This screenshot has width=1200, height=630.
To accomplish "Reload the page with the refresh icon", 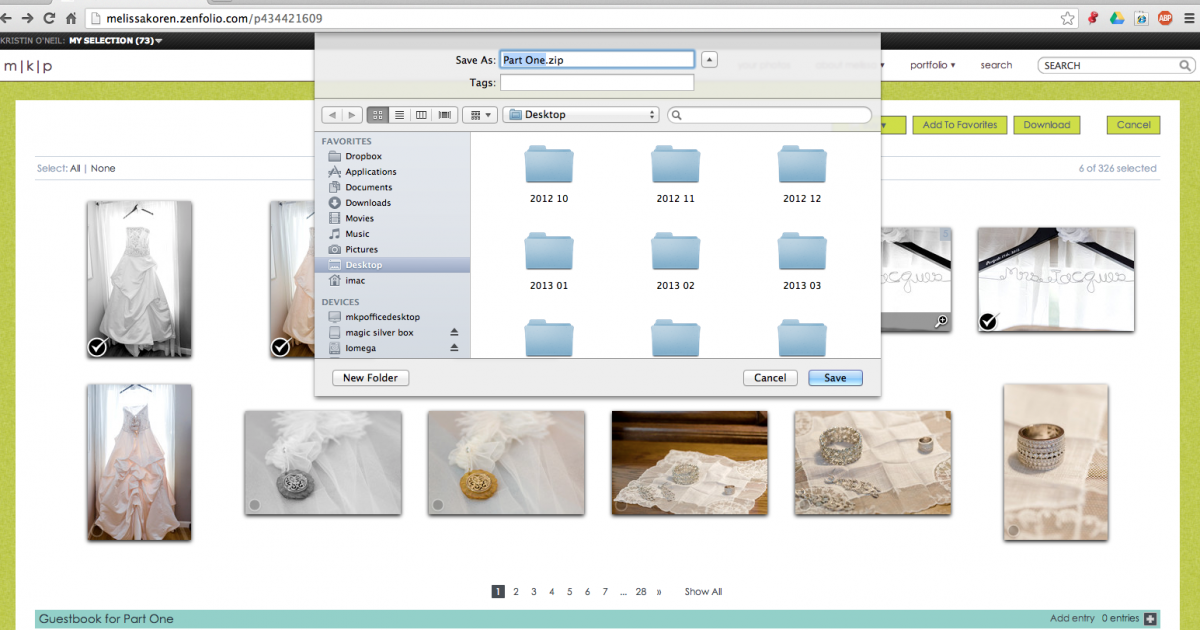I will (49, 18).
